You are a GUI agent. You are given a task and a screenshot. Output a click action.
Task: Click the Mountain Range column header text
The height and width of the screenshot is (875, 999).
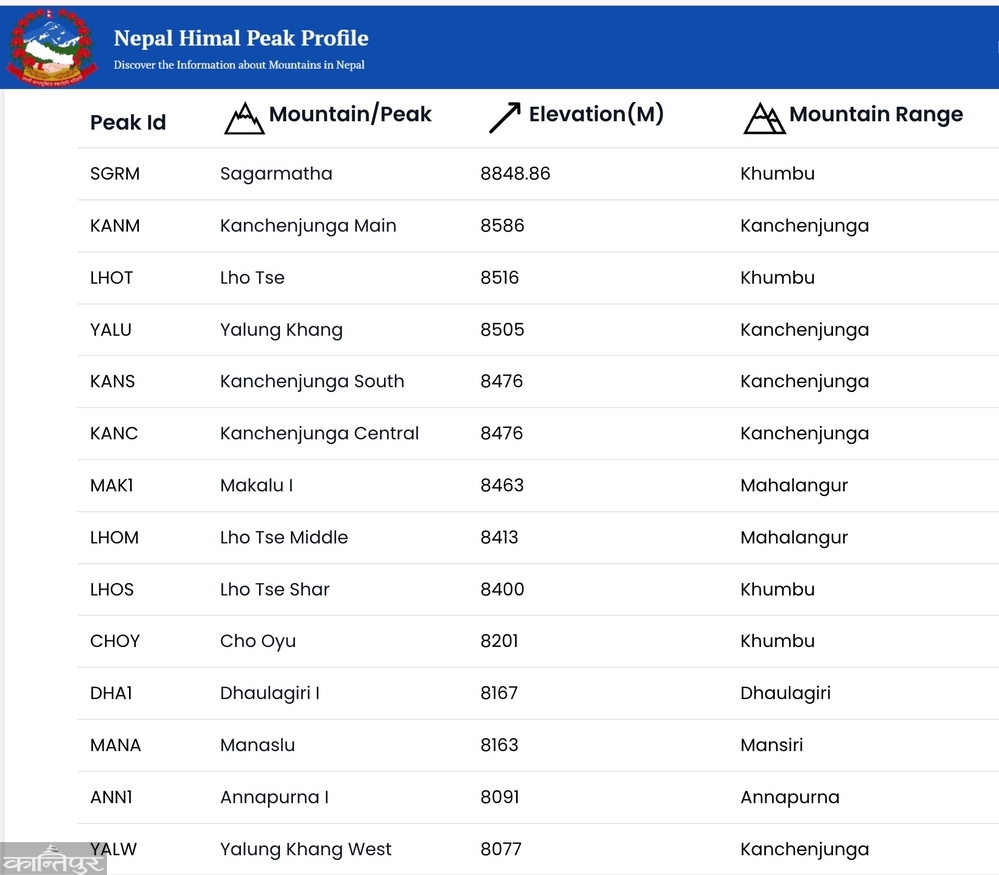(x=876, y=114)
